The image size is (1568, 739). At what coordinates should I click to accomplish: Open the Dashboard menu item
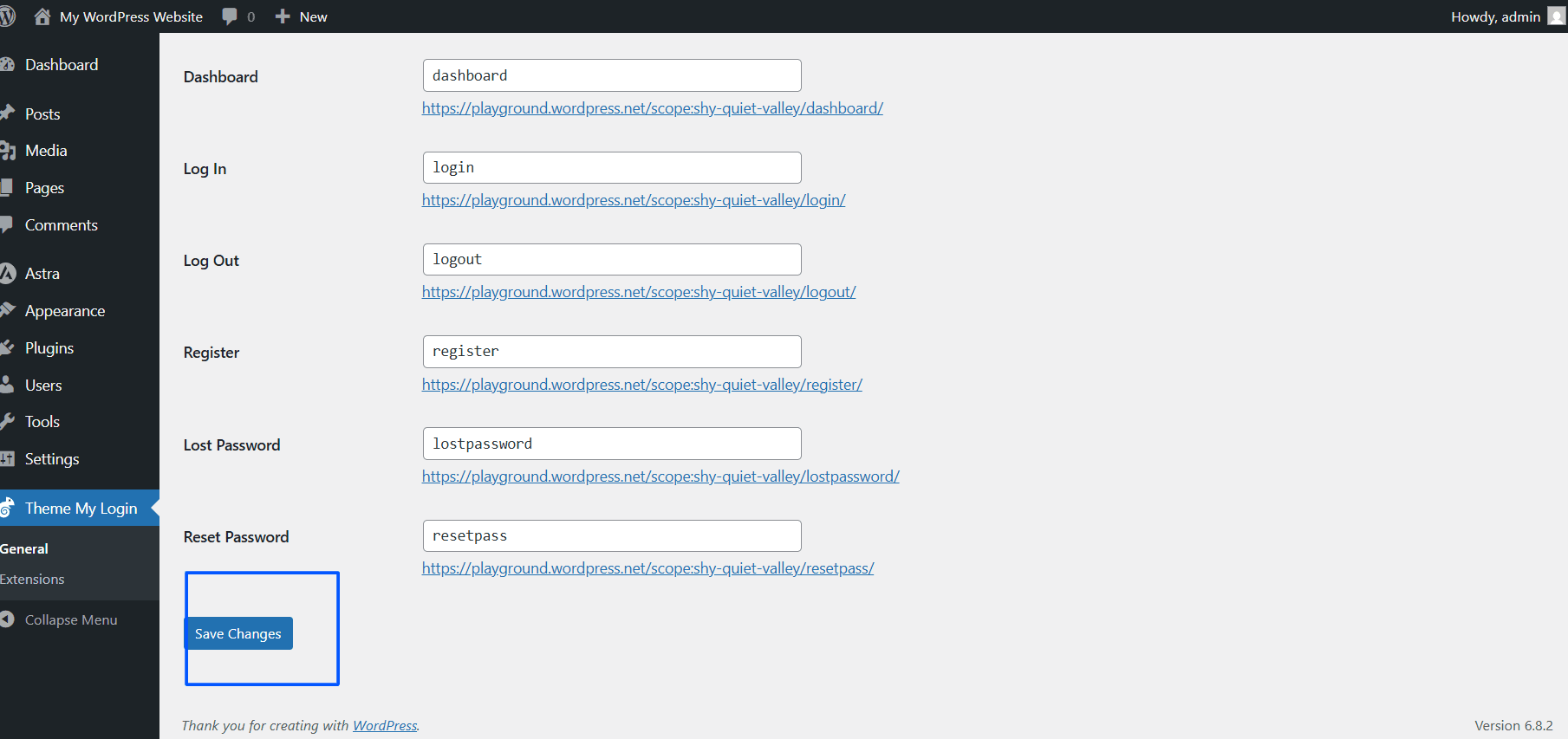[x=62, y=64]
